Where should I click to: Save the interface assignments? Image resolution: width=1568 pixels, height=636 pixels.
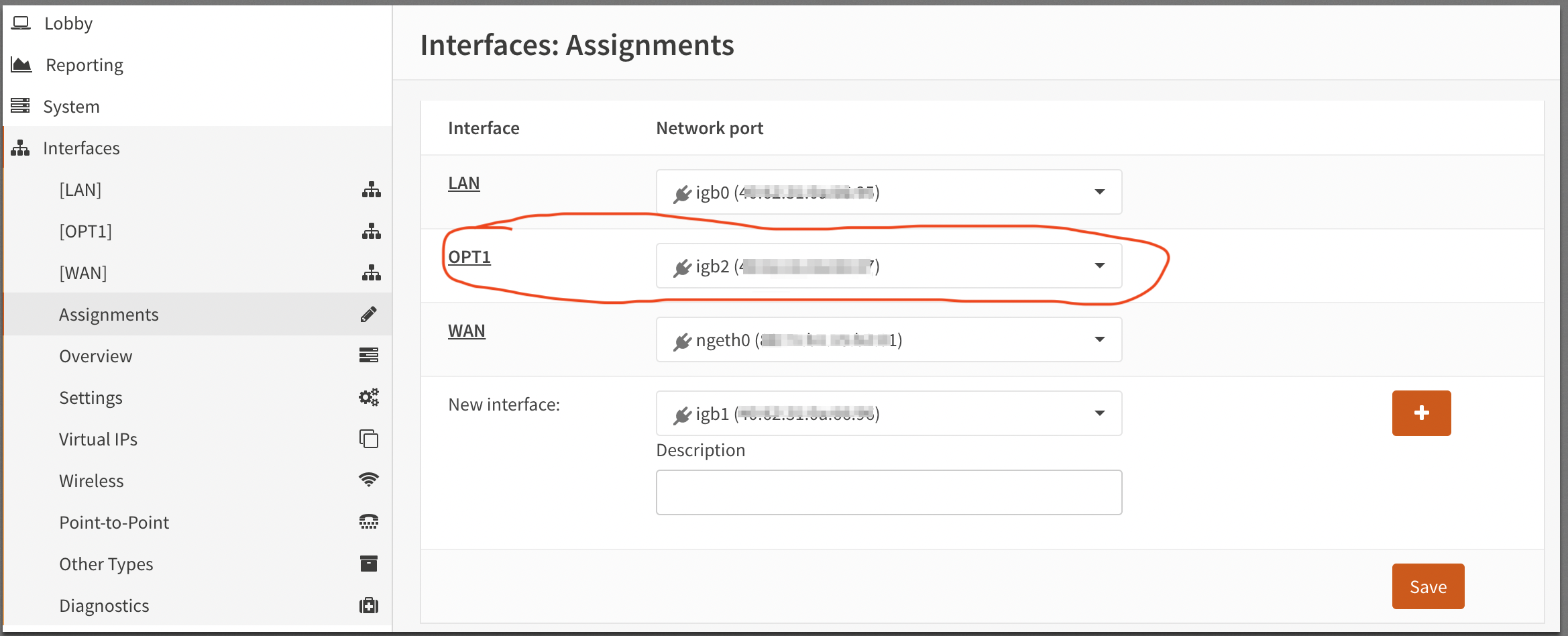[1428, 586]
